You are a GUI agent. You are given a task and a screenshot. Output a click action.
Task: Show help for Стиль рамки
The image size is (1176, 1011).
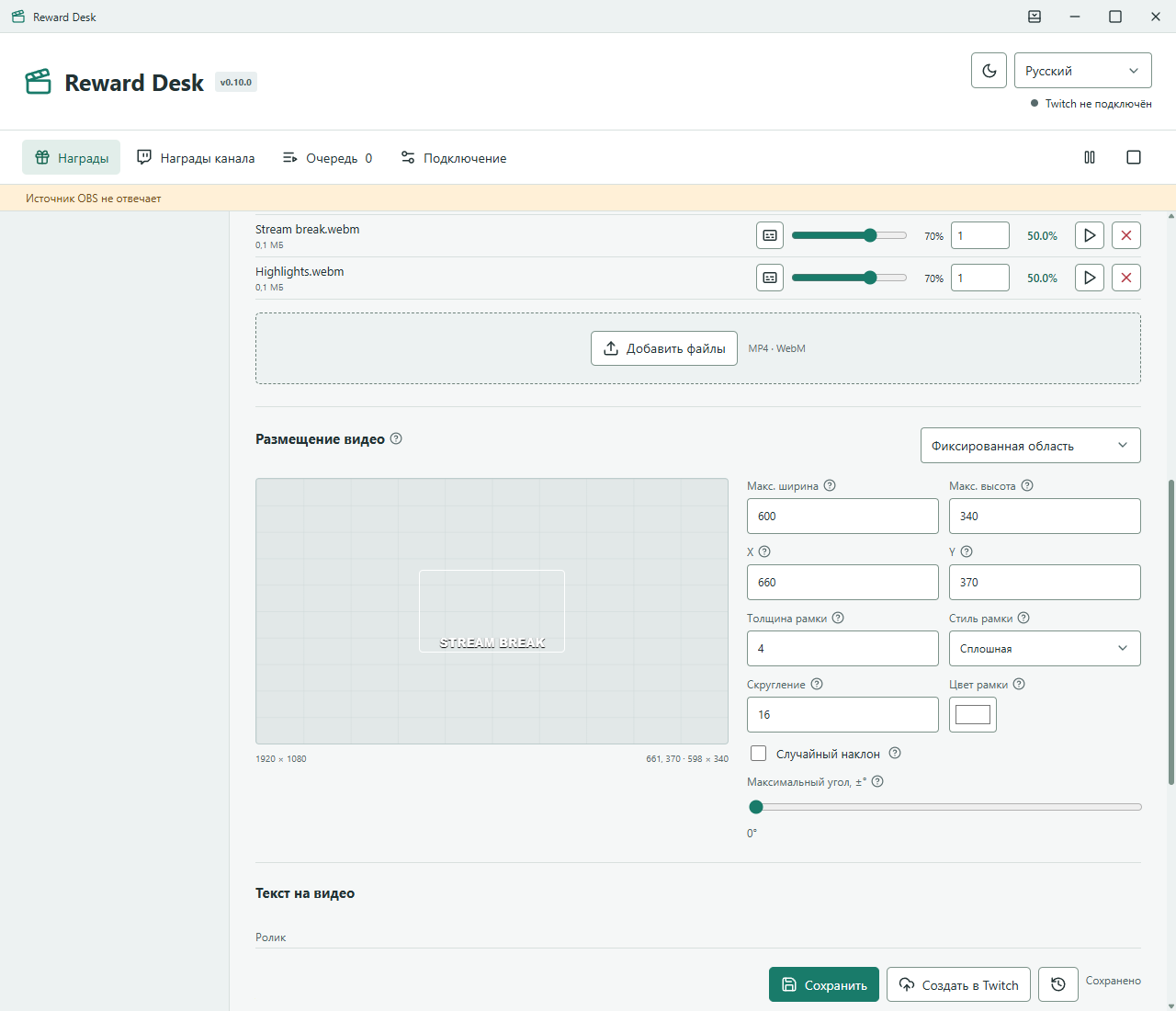tap(1023, 618)
